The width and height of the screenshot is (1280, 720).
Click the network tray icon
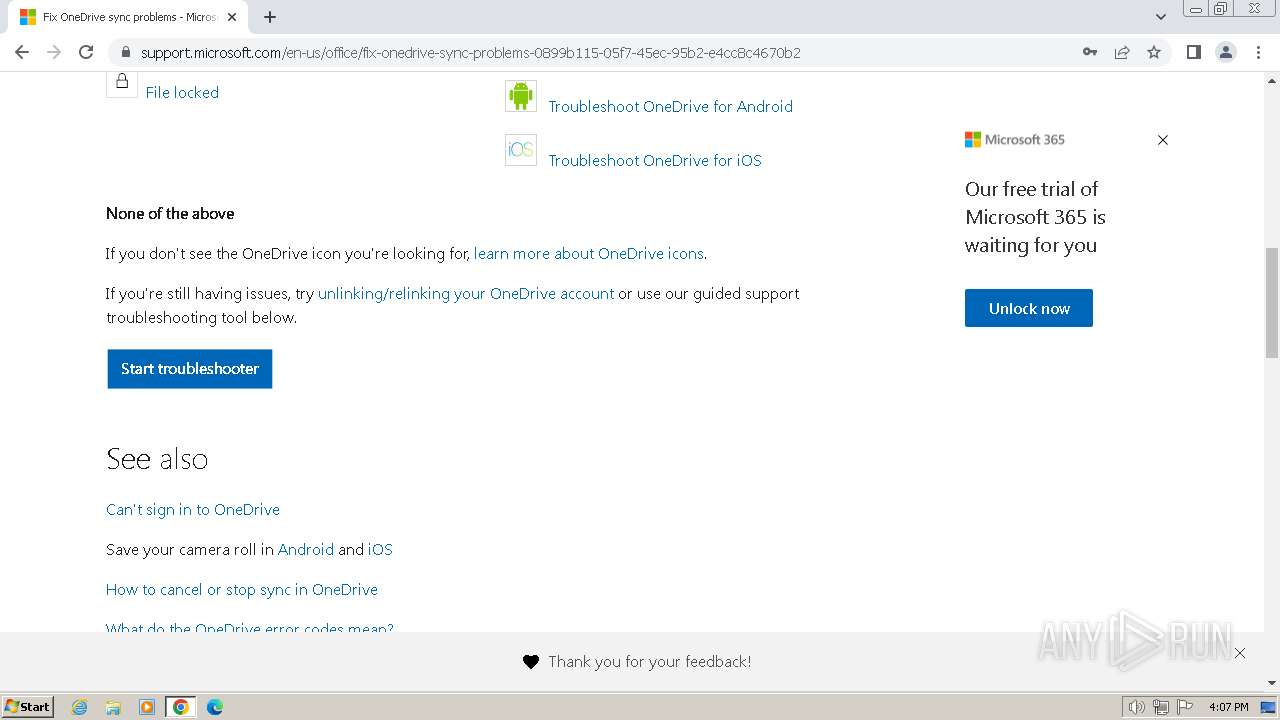click(1161, 707)
